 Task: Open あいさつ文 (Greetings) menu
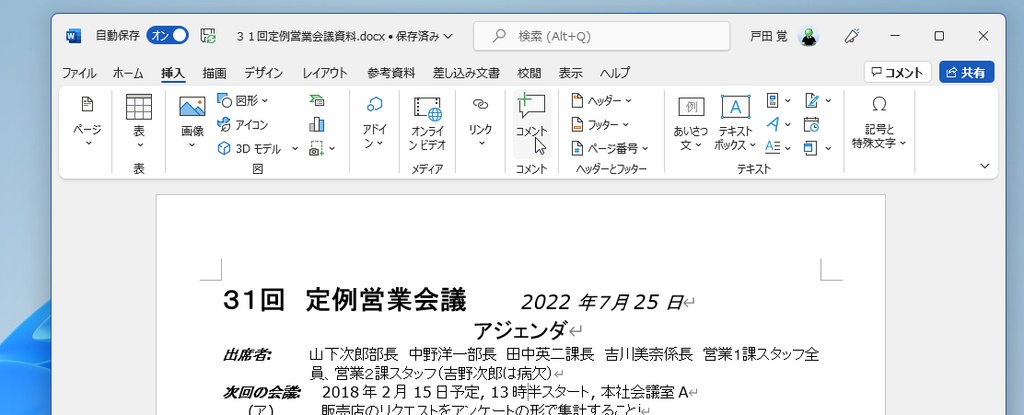[691, 124]
